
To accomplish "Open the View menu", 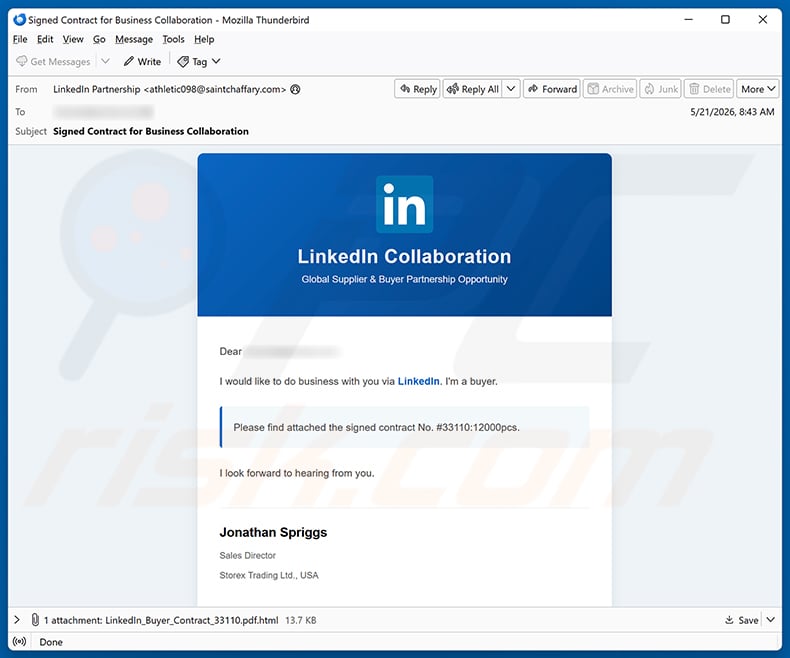I will 73,39.
